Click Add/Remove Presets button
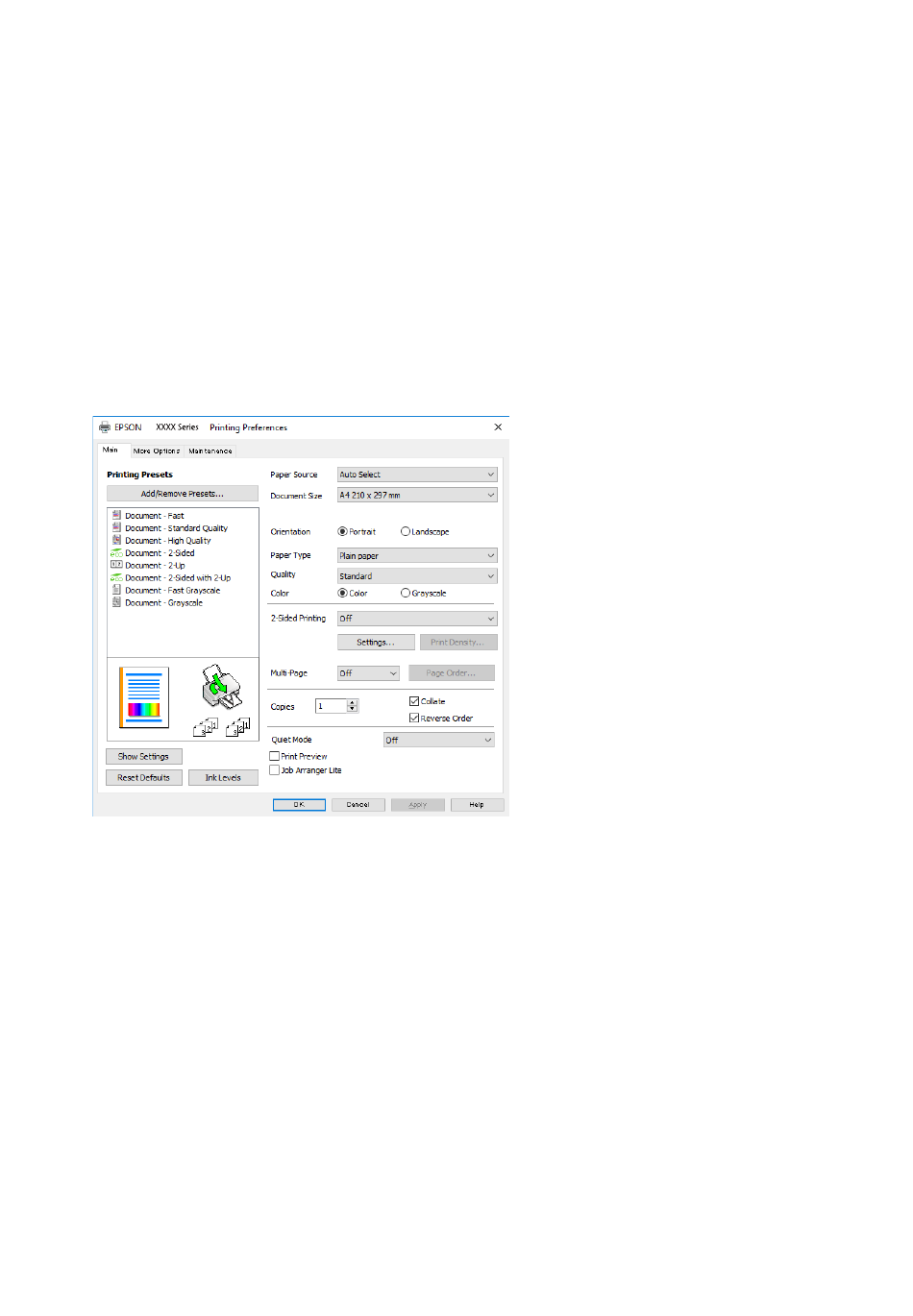Image resolution: width=913 pixels, height=1316 pixels. 182,494
